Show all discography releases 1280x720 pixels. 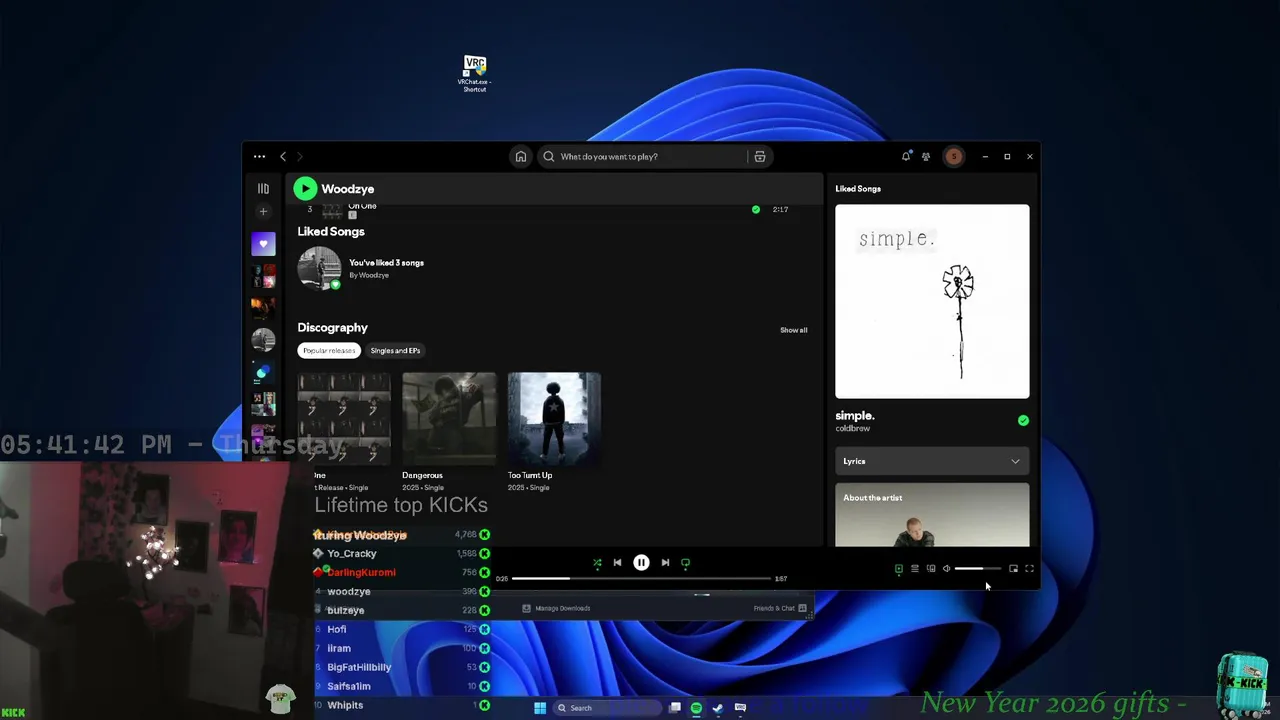[793, 330]
